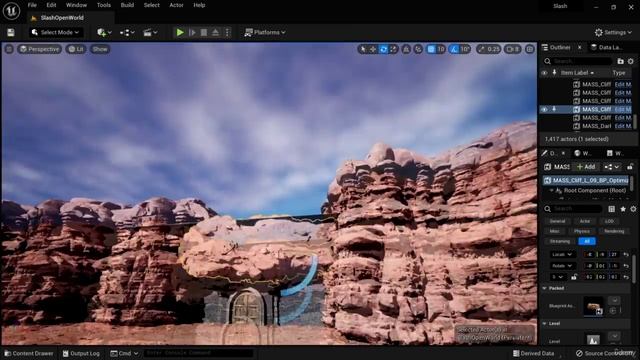This screenshot has width=640, height=360.
Task: Choose the select objects cursor tool
Action: click(x=362, y=49)
